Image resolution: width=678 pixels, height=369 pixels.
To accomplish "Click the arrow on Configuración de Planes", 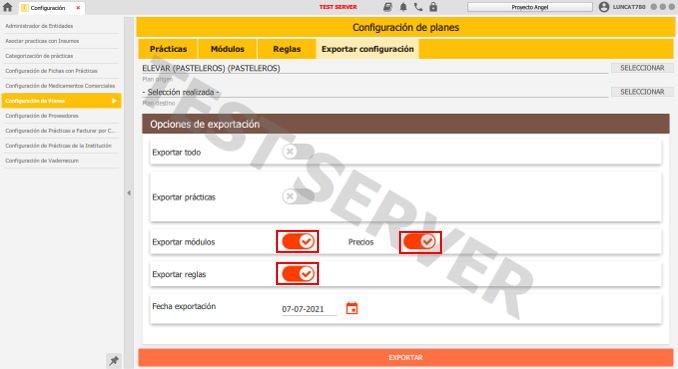I will (x=114, y=101).
